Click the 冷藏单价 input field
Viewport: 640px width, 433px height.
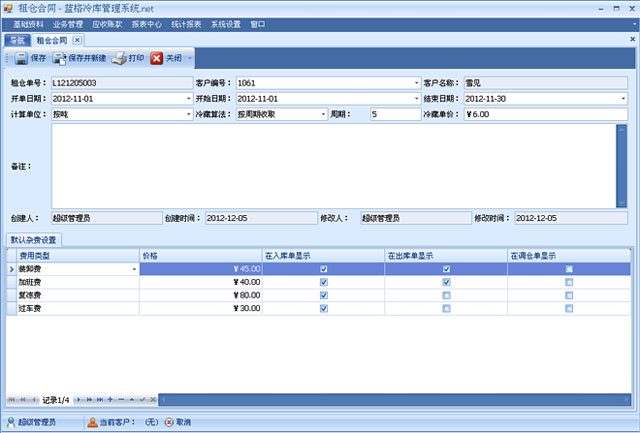click(546, 114)
